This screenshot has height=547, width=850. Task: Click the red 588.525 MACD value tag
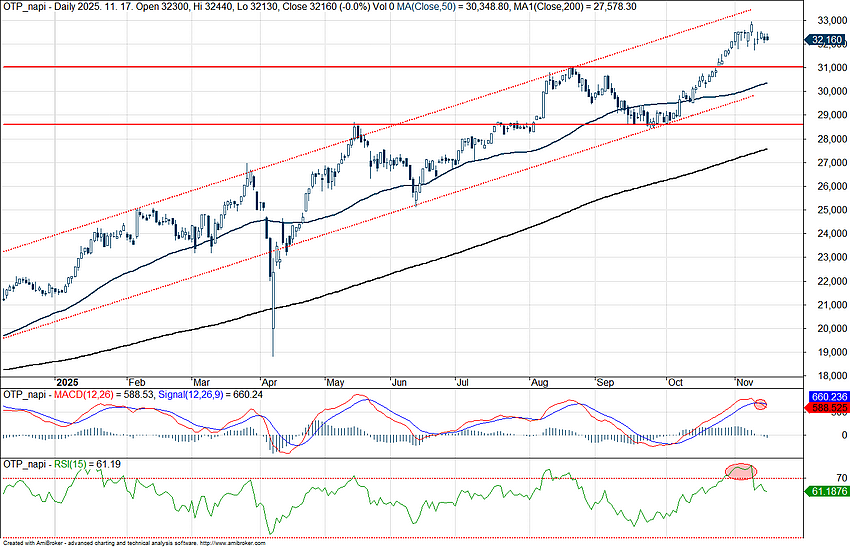click(829, 408)
